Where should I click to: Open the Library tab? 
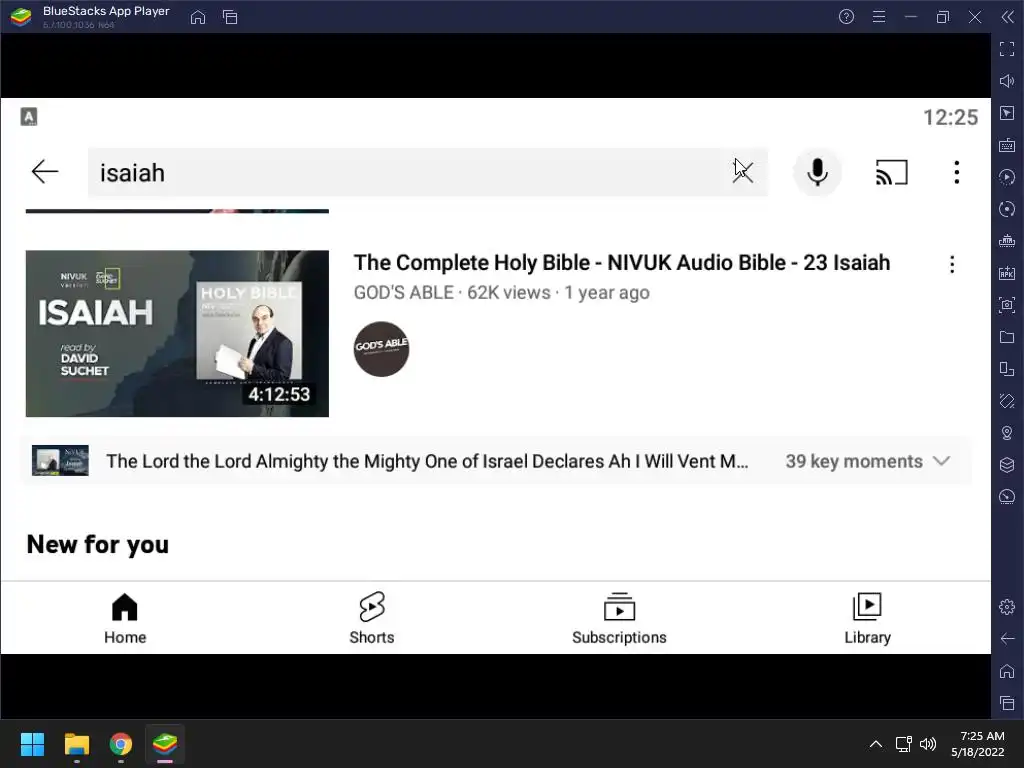[x=867, y=618]
